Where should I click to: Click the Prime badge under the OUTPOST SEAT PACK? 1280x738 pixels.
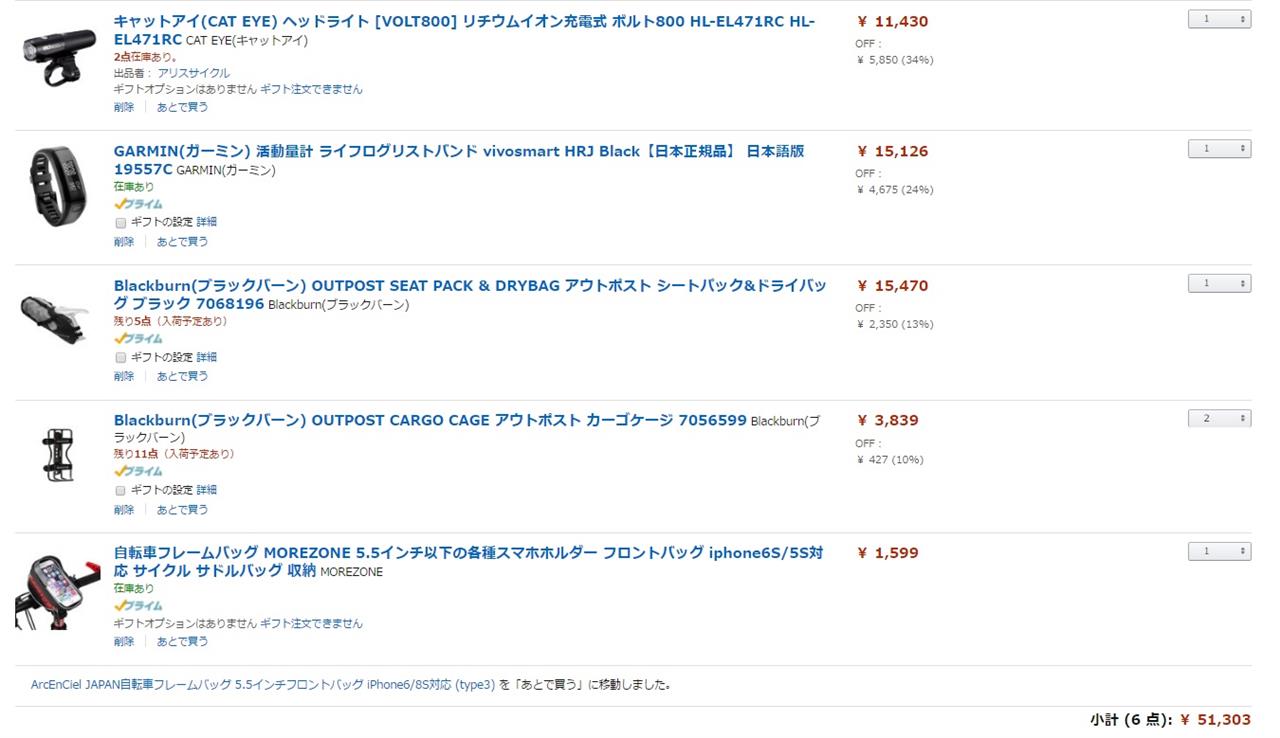click(138, 338)
